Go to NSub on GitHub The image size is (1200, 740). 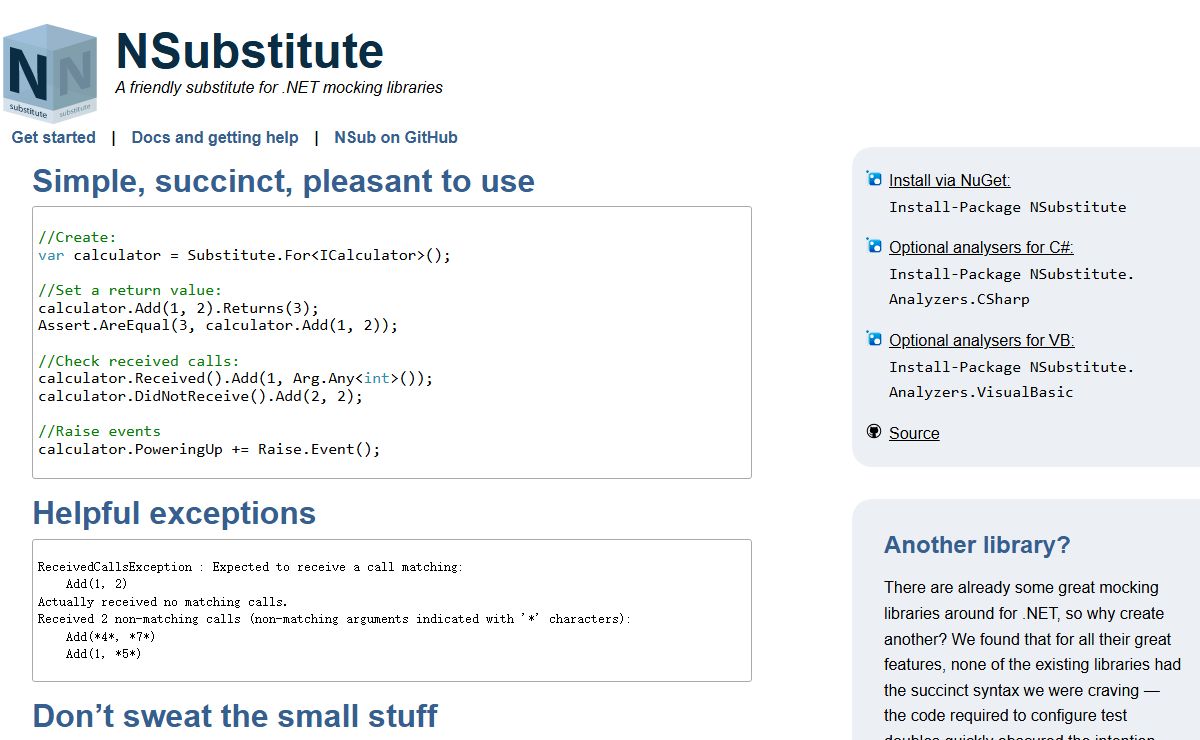point(396,137)
